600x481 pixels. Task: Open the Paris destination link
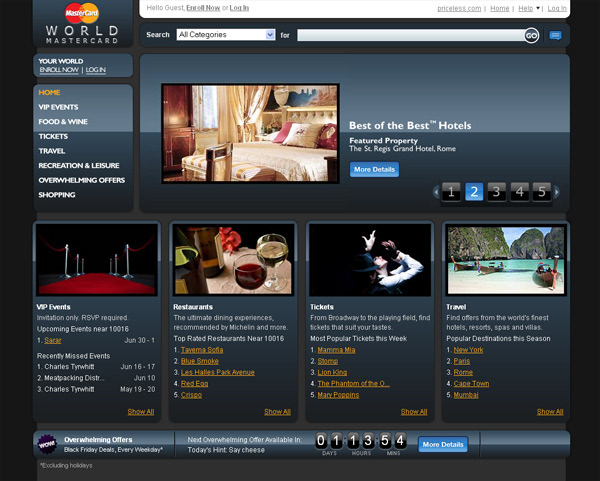pyautogui.click(x=462, y=361)
